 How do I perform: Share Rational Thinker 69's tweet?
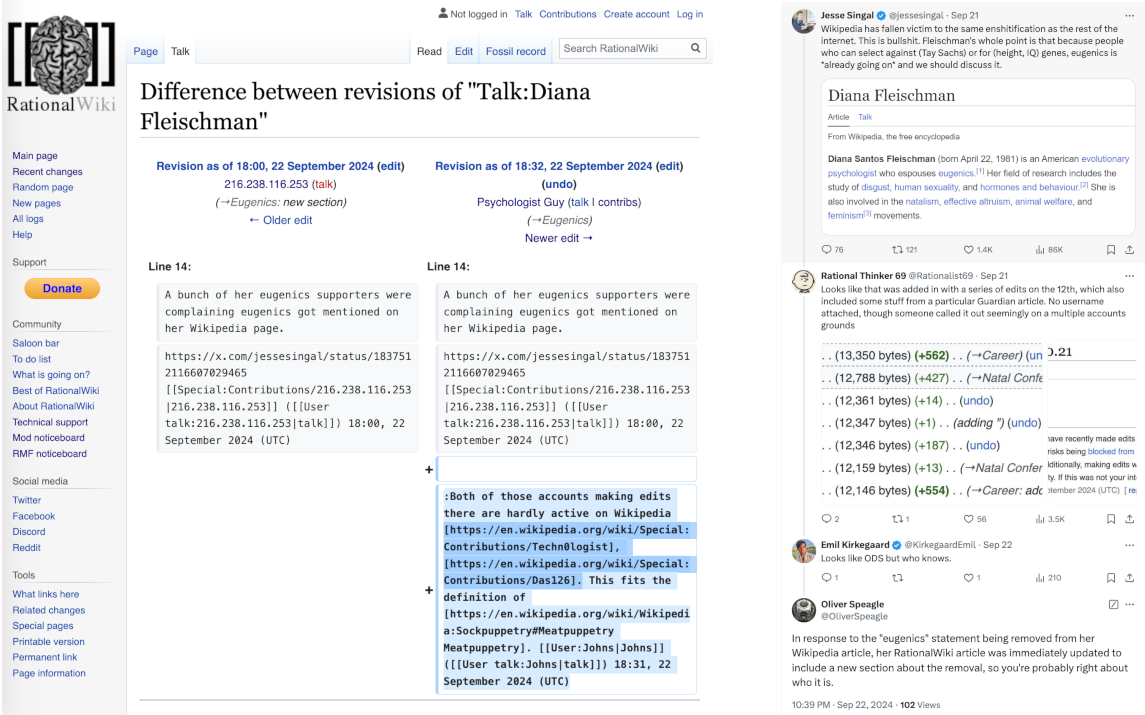pos(1130,519)
